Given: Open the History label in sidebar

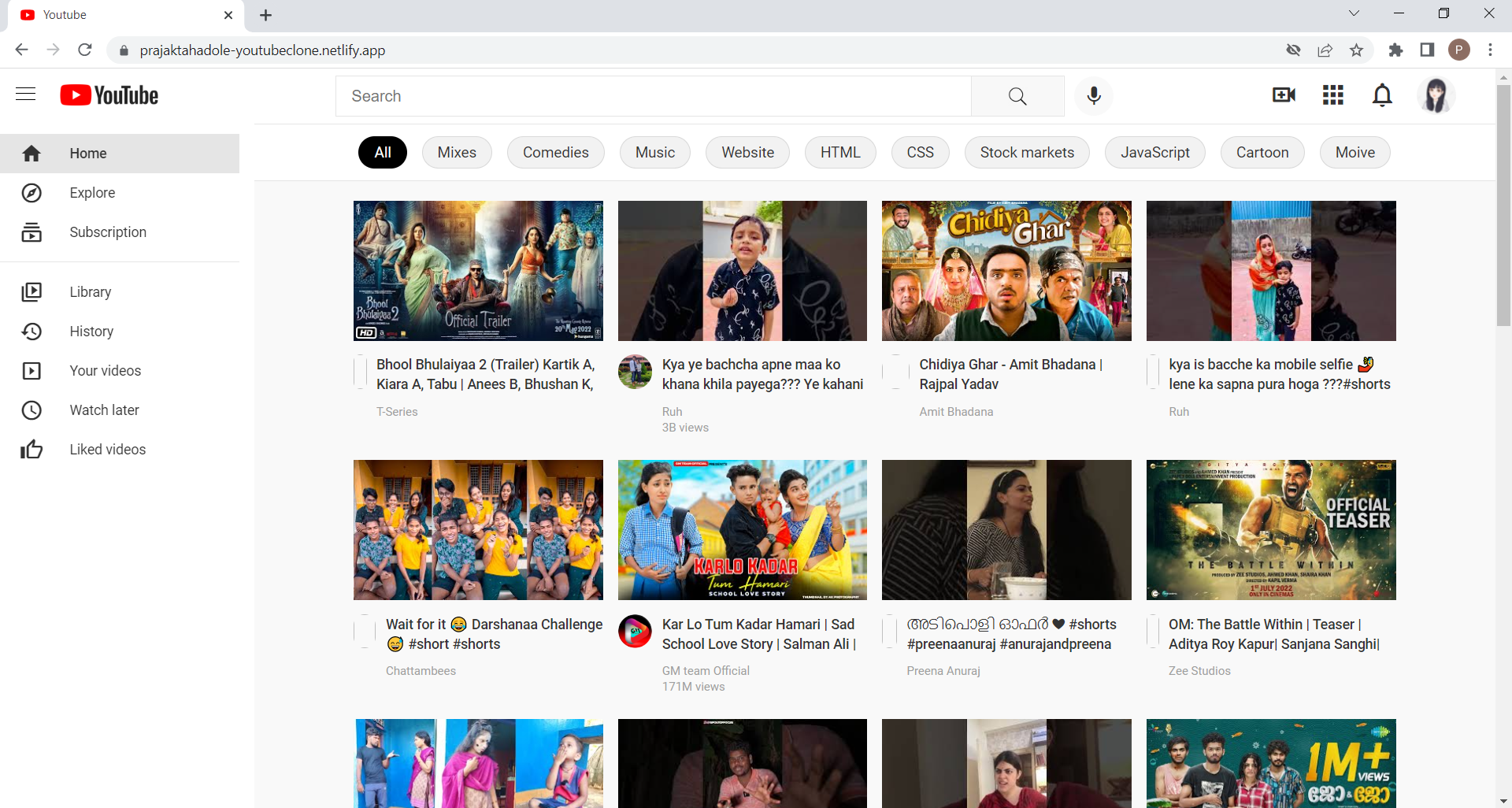Looking at the screenshot, I should point(91,332).
